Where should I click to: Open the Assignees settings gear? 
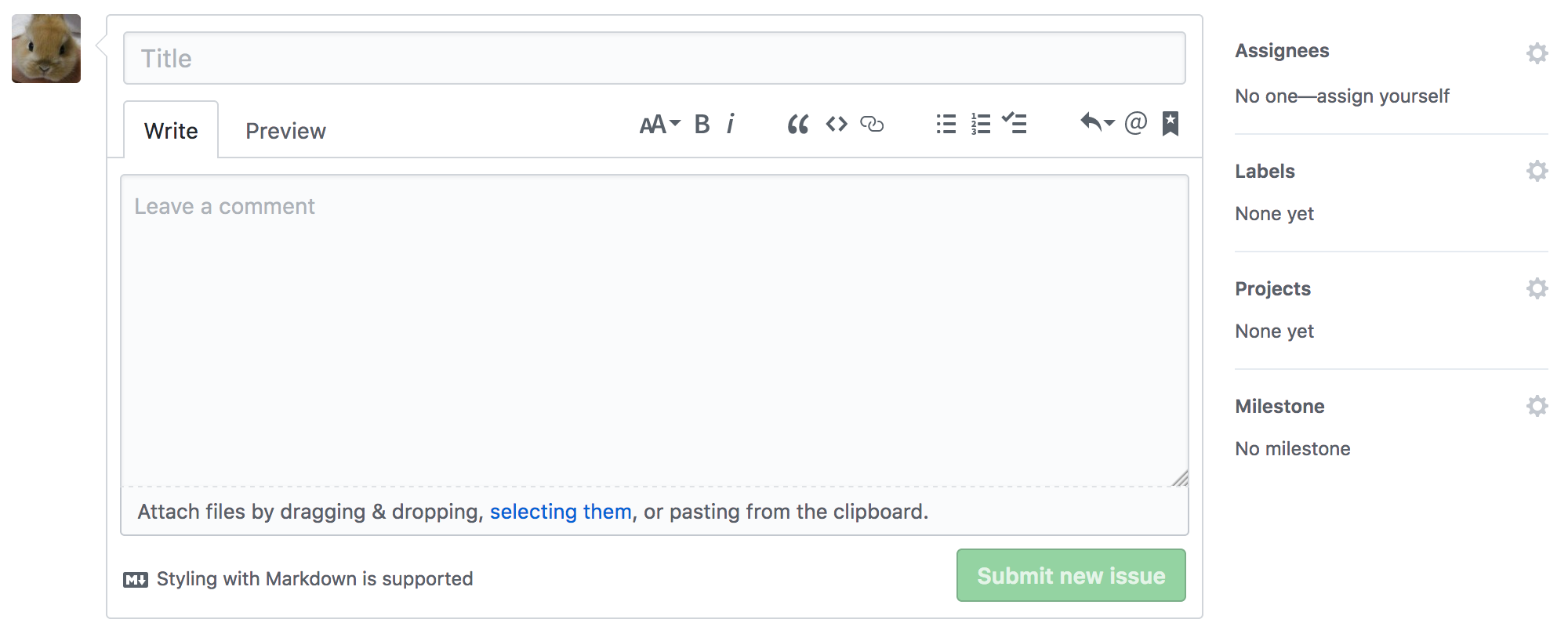pos(1537,53)
